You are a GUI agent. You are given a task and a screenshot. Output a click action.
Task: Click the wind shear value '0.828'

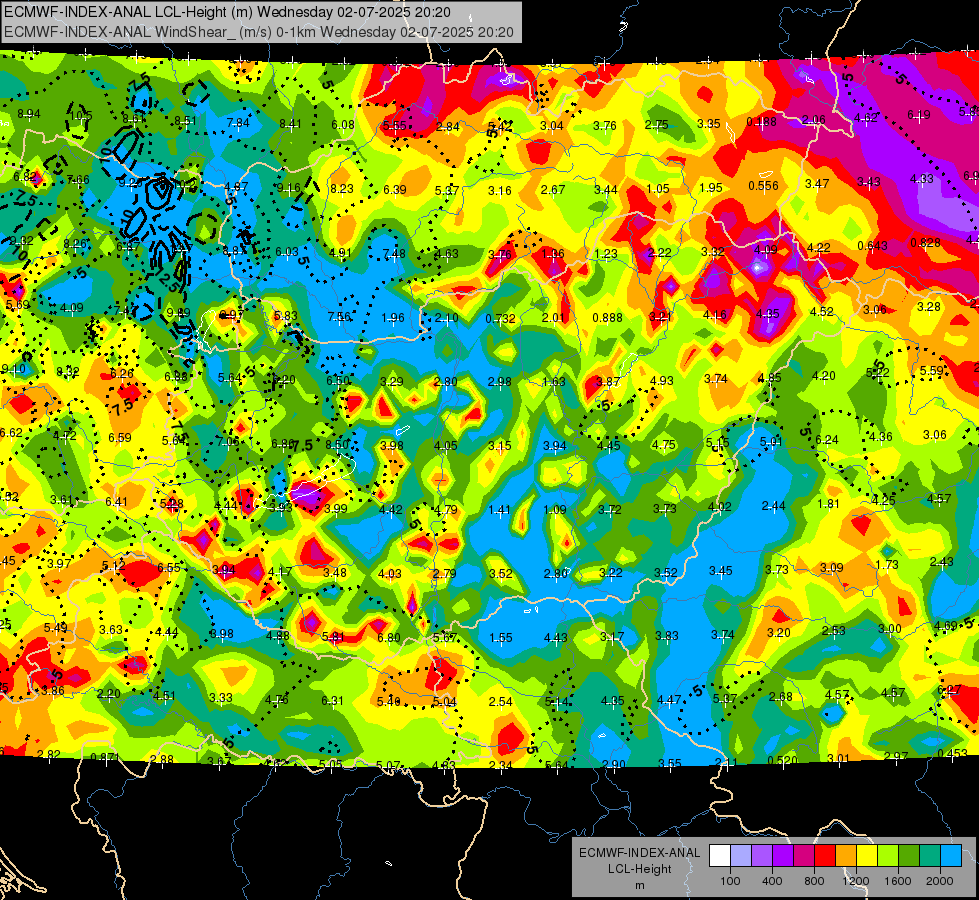925,242
